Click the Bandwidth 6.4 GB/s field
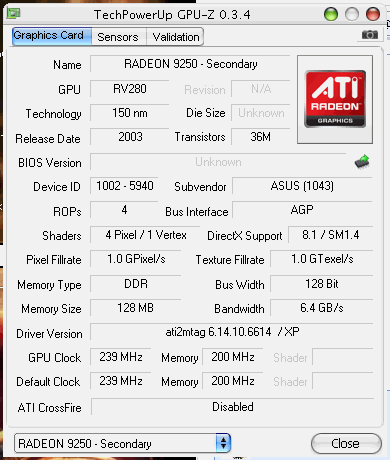 [322, 308]
